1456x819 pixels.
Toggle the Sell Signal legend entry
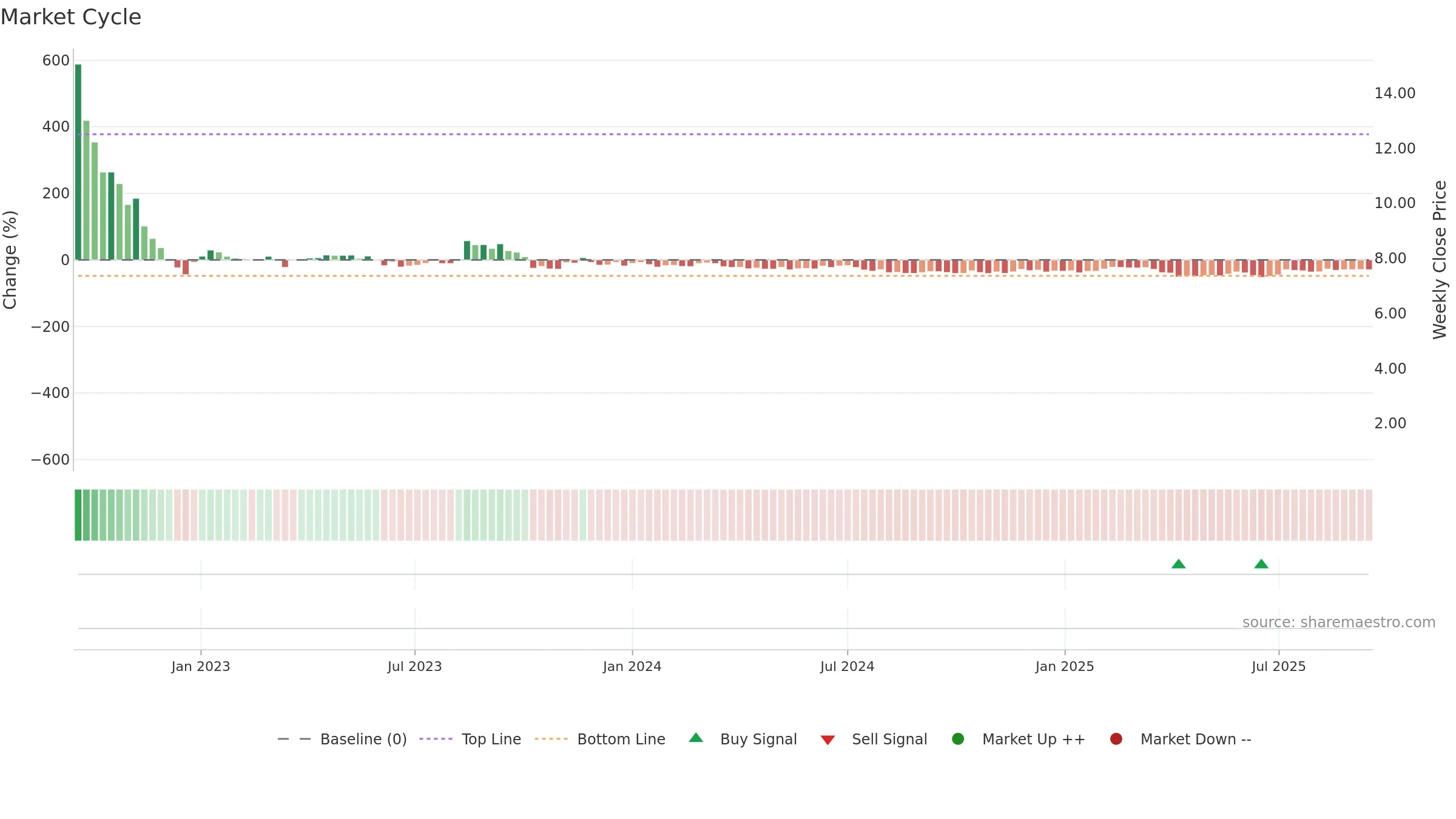coord(874,739)
